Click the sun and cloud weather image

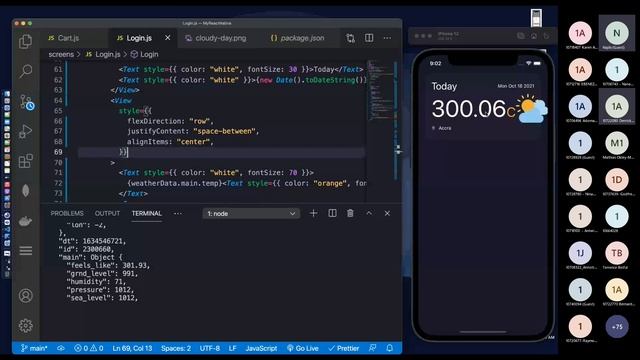click(x=532, y=109)
